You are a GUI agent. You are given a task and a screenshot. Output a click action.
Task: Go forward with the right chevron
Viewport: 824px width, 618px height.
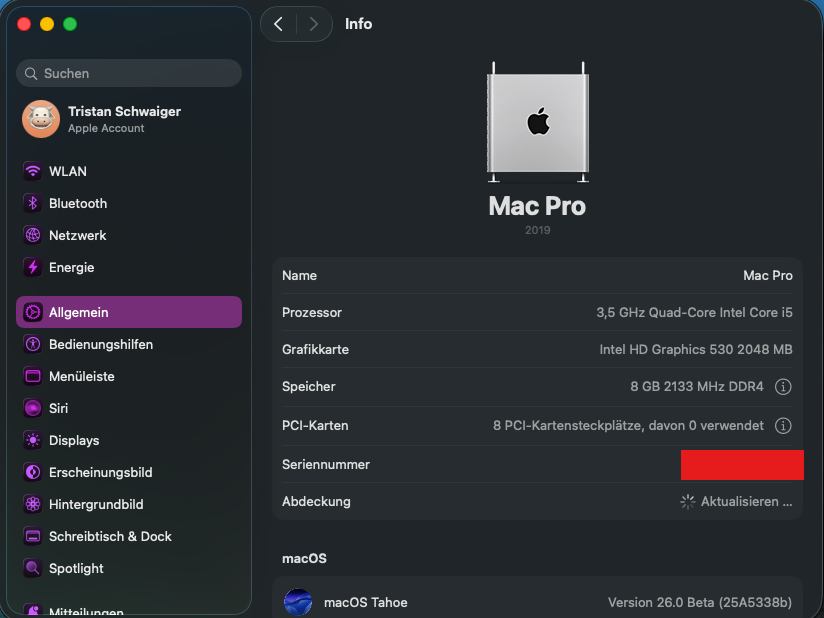[x=314, y=24]
